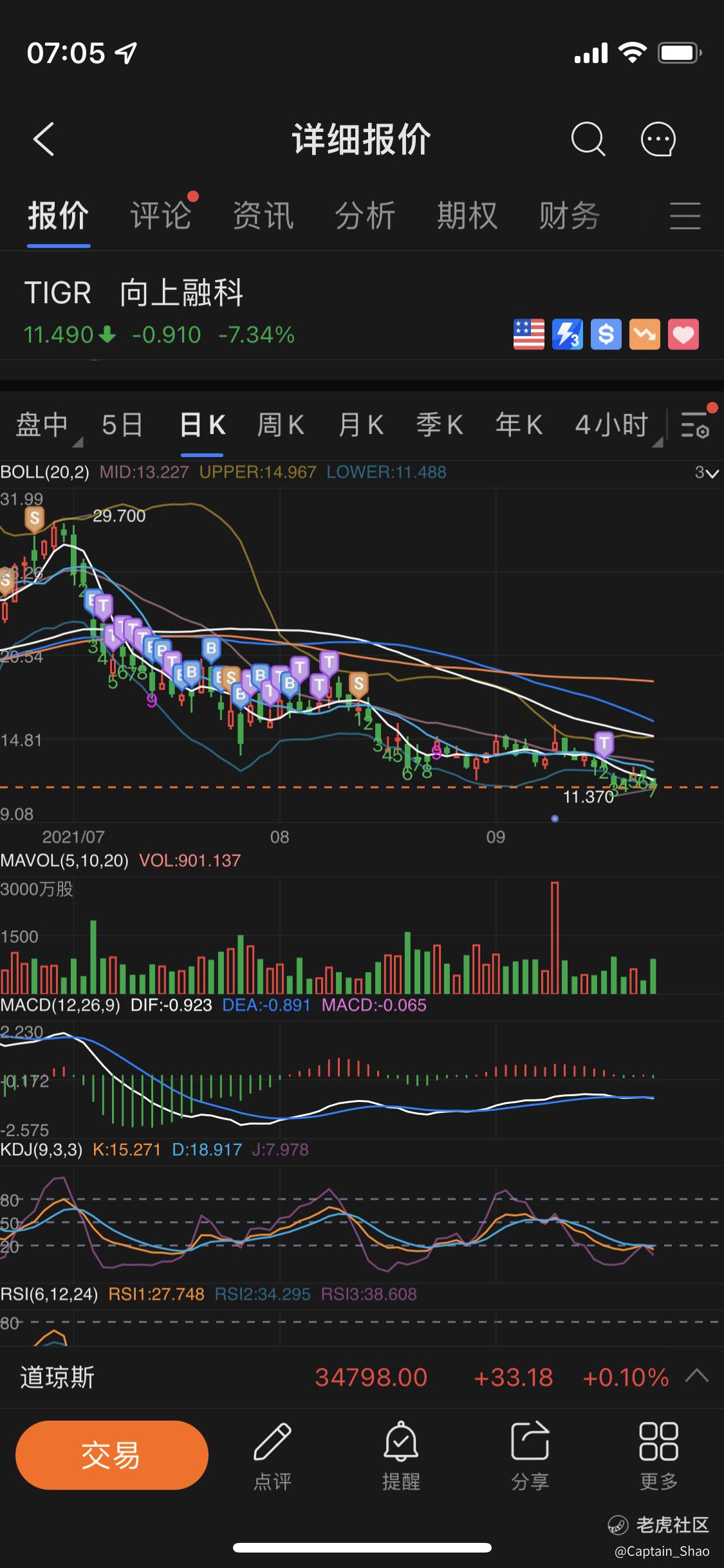This screenshot has width=724, height=1568.
Task: Tap the MAVOL(5,10,20) indicator label
Action: pos(64,861)
